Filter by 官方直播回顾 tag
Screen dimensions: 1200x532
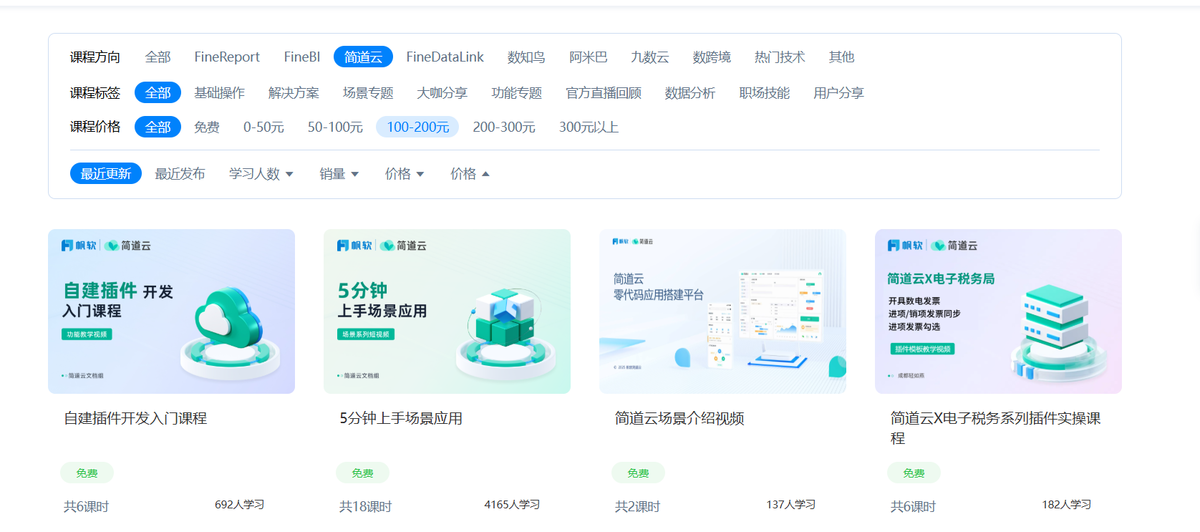point(603,93)
